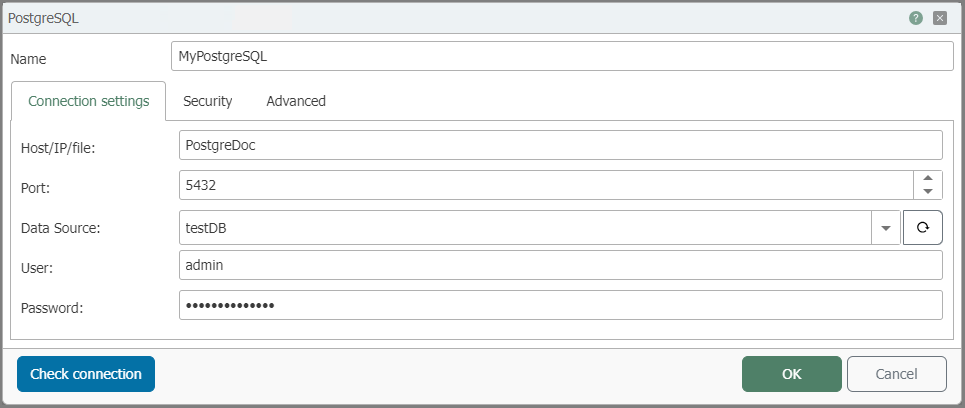Focus the Name field with MyPostgreSQL

tap(563, 57)
